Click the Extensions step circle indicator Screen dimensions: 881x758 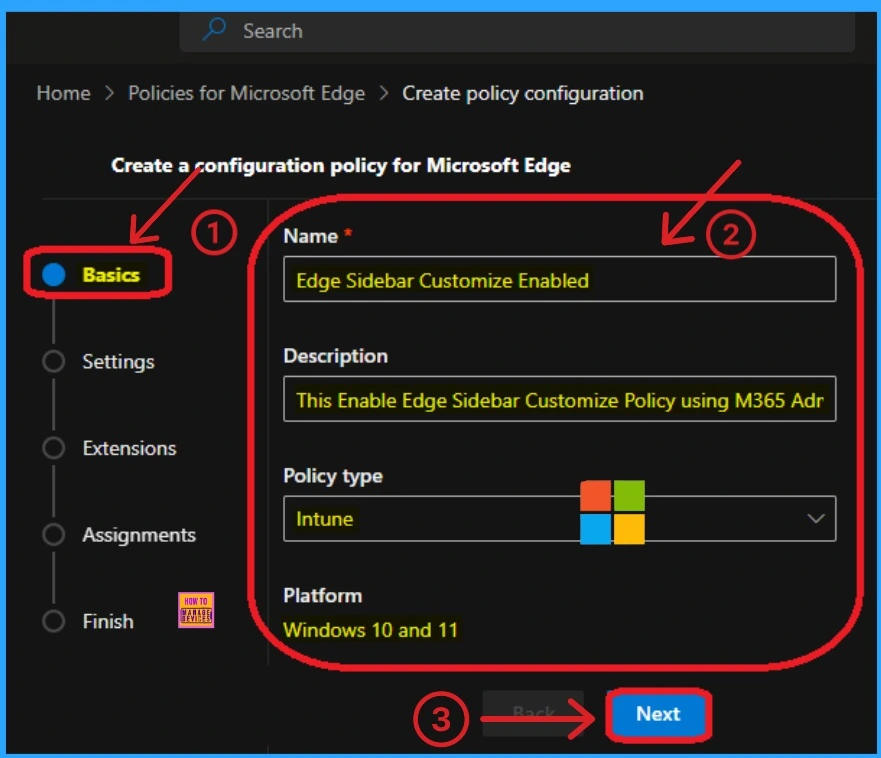tap(54, 448)
